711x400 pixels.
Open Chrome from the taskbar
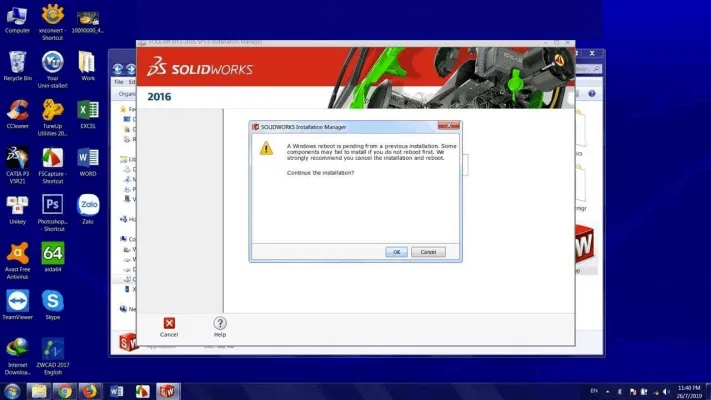click(x=64, y=391)
